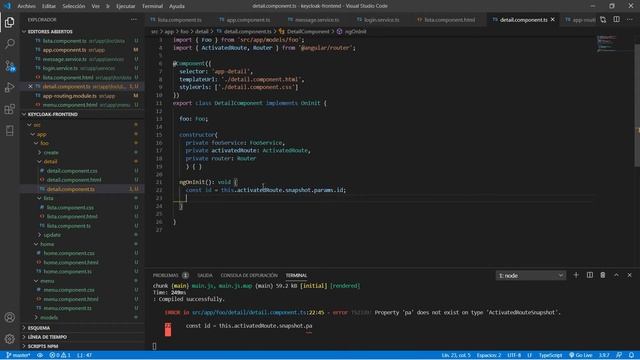Create a new terminal with plus icon
Viewport: 640px width, 360px height.
(576, 276)
